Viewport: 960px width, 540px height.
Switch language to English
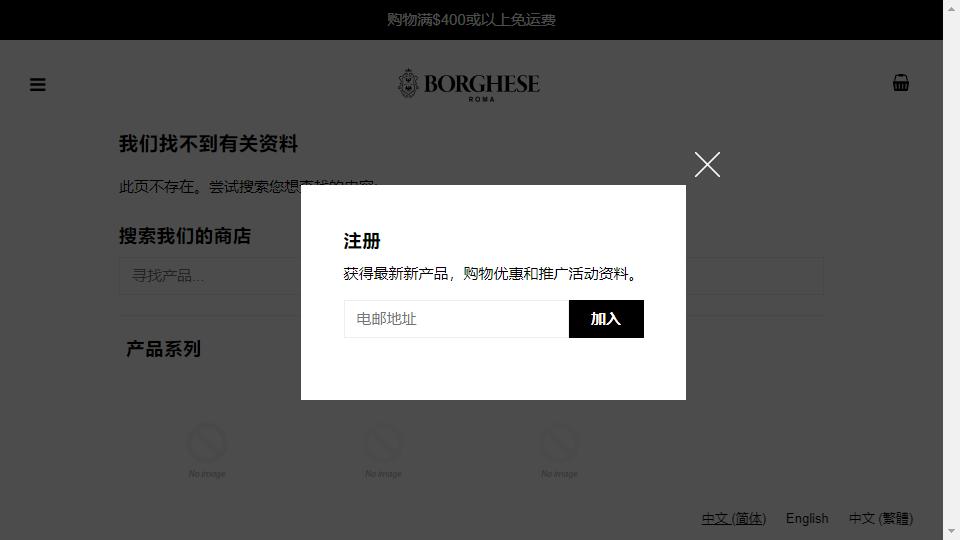[x=807, y=519]
